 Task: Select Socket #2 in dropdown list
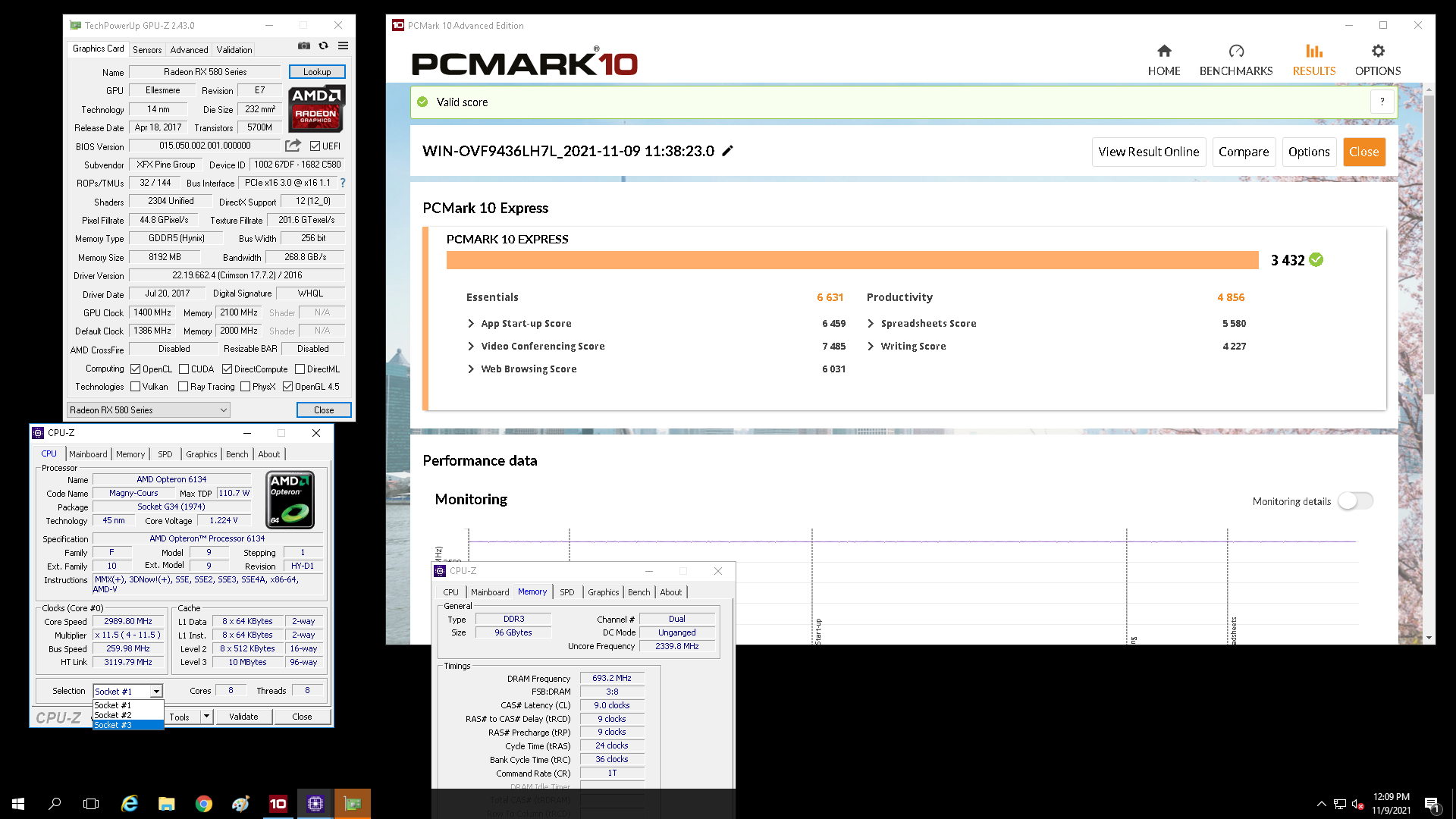128,715
